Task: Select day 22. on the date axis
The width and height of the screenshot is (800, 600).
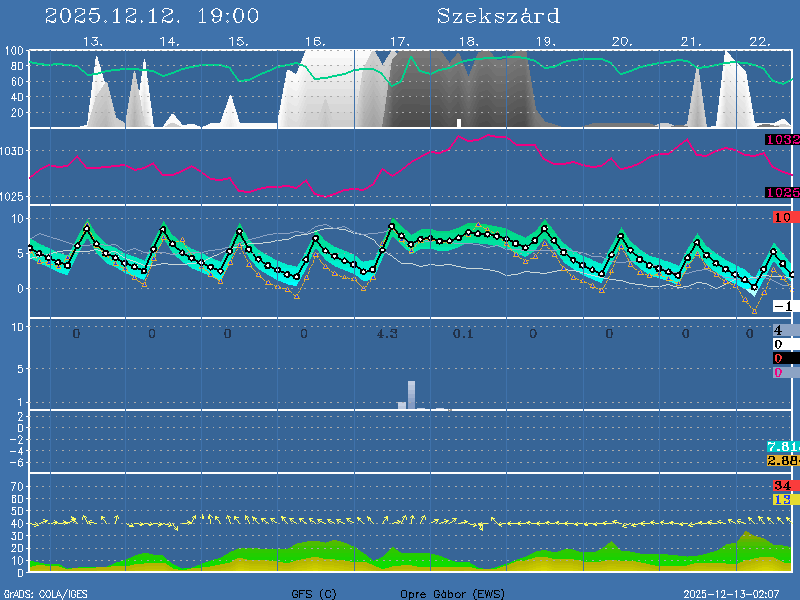Action: click(759, 41)
